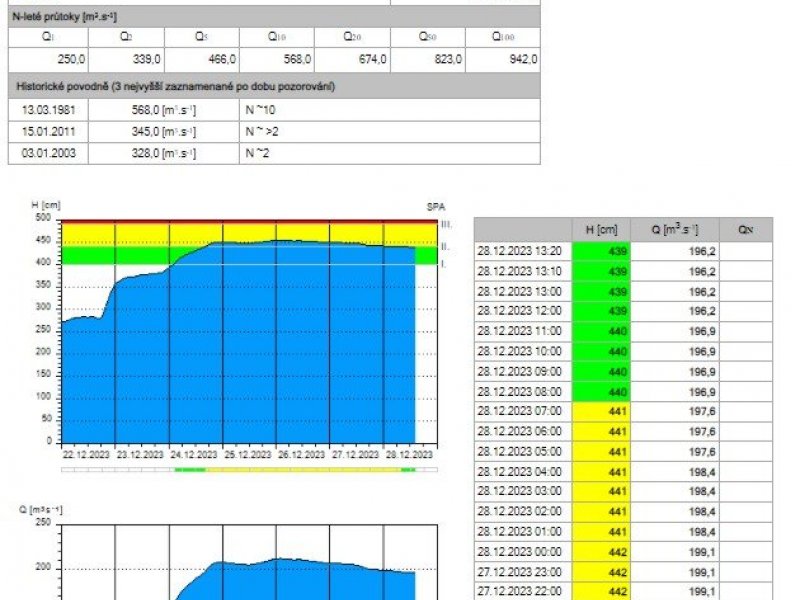This screenshot has width=800, height=600.
Task: Select 25.12.2023 on water level chart axis
Action: point(249,454)
